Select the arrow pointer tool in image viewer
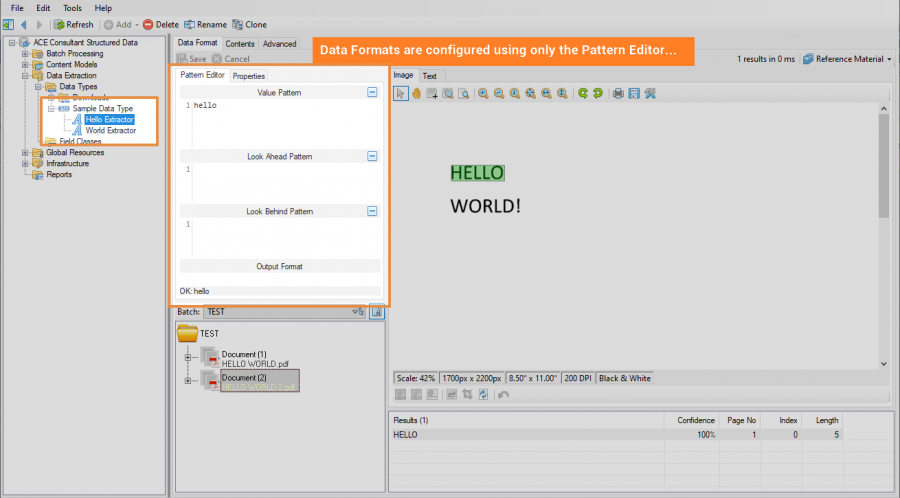The image size is (900, 498). click(401, 94)
